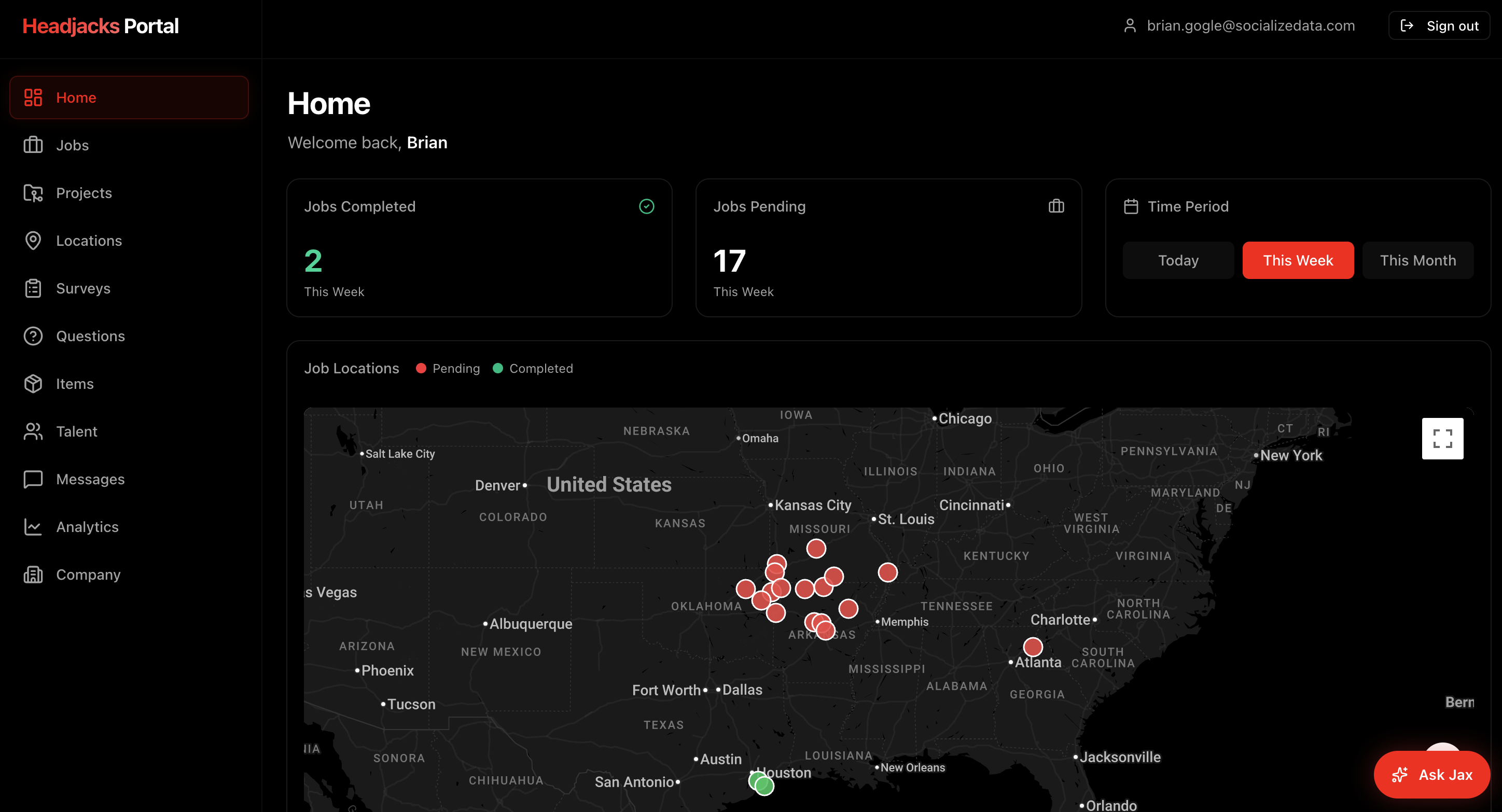
Task: Expand the map to fullscreen
Action: click(x=1442, y=438)
